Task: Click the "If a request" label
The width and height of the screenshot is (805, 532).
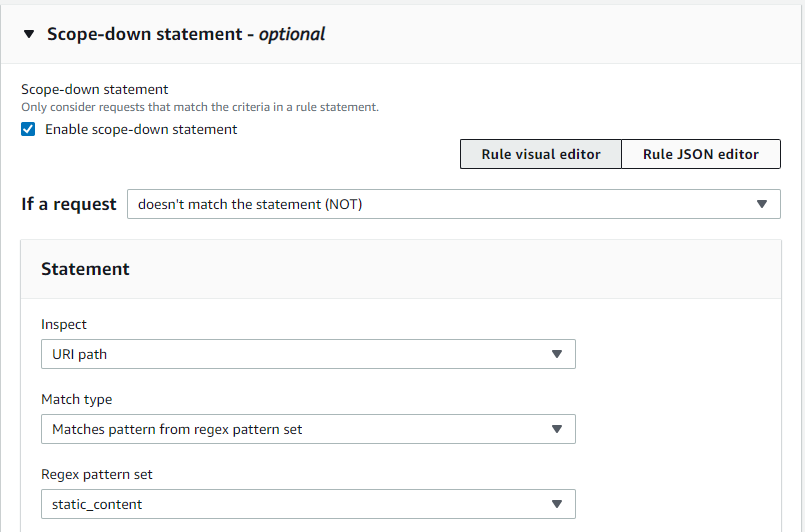Action: [x=69, y=204]
